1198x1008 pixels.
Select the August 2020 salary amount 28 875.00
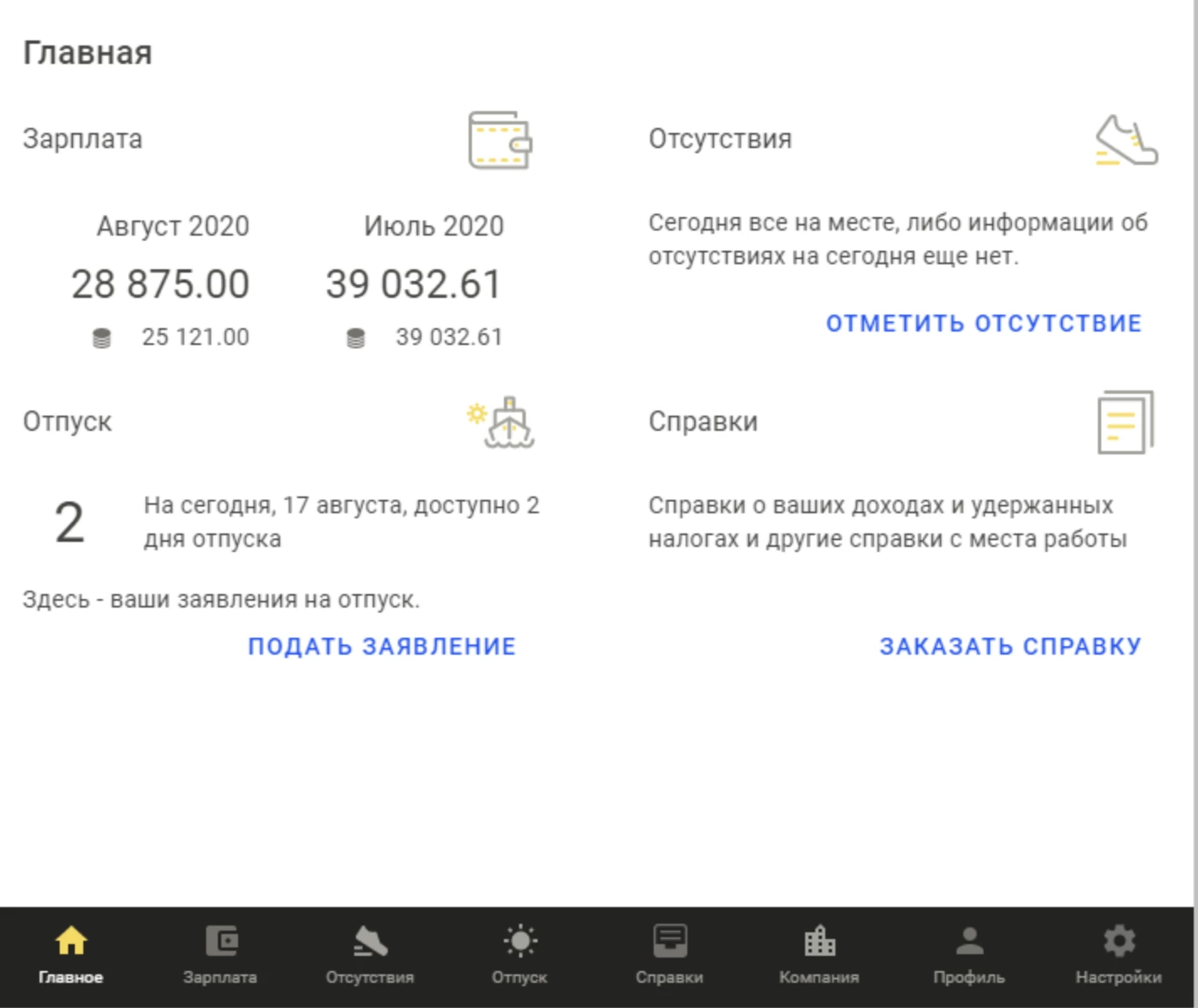pos(160,284)
